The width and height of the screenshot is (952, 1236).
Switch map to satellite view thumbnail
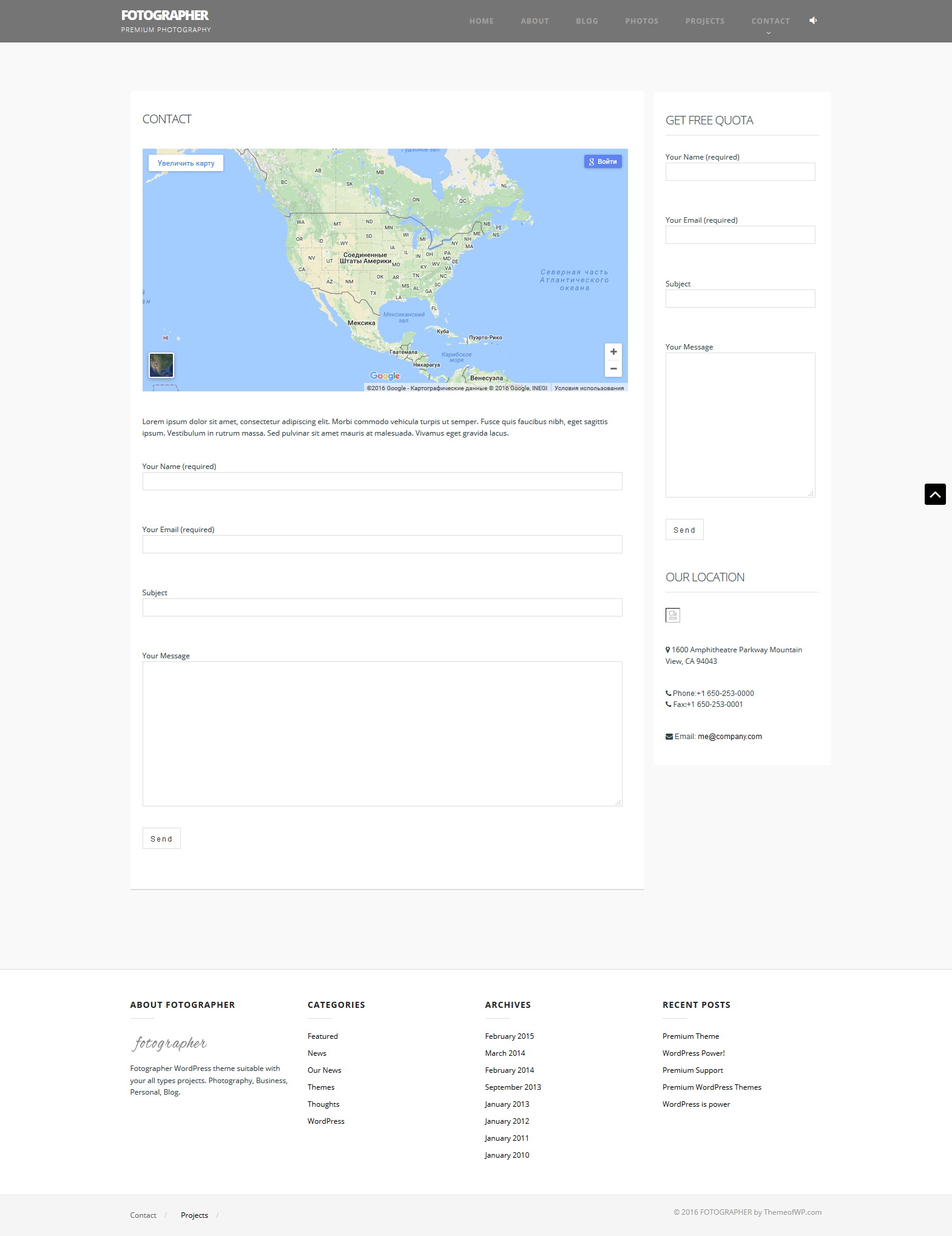[161, 365]
